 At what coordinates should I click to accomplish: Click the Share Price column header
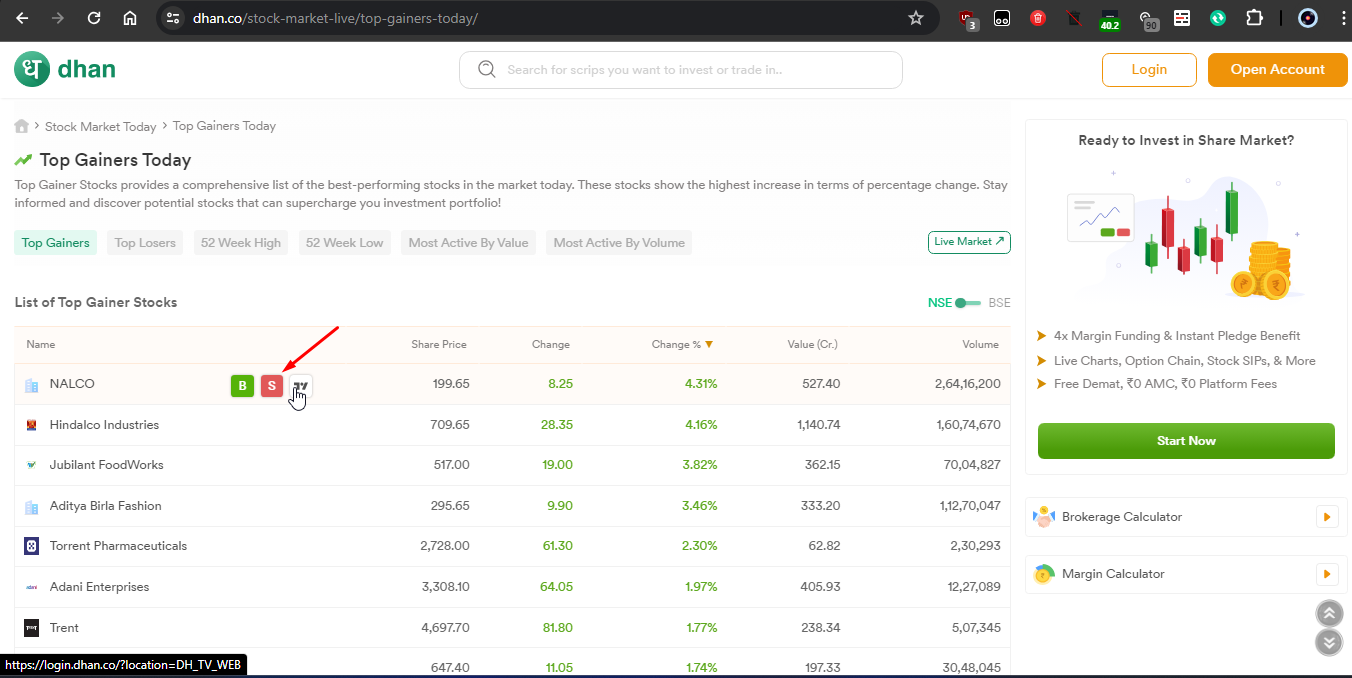pyautogui.click(x=439, y=344)
